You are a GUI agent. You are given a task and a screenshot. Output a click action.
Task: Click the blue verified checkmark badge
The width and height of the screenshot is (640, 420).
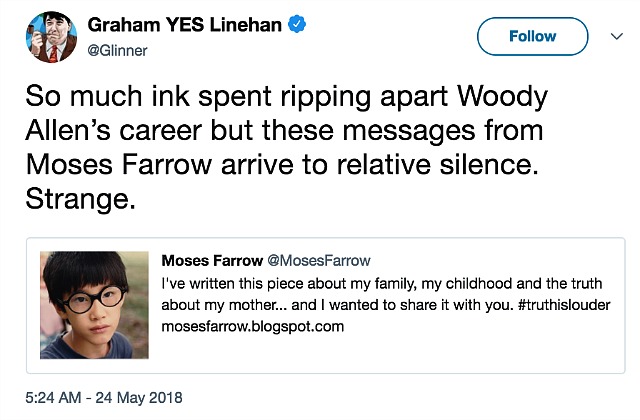pos(297,24)
